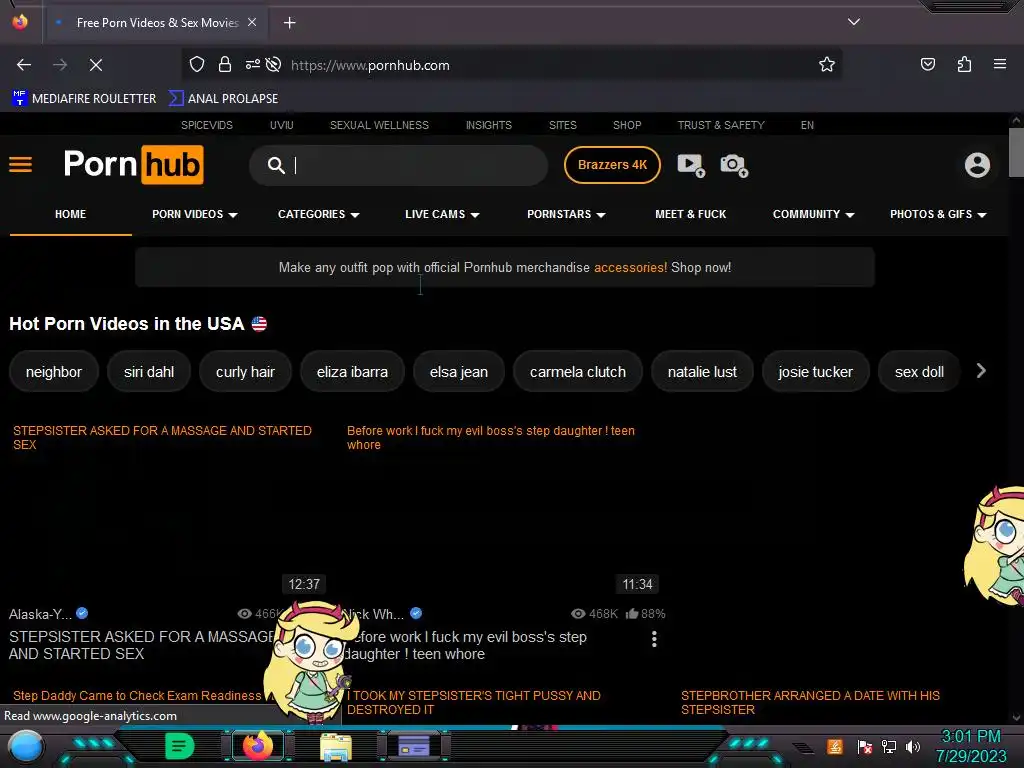This screenshot has width=1024, height=768.
Task: Expand the PORN VIDEOS dropdown
Action: coord(195,214)
